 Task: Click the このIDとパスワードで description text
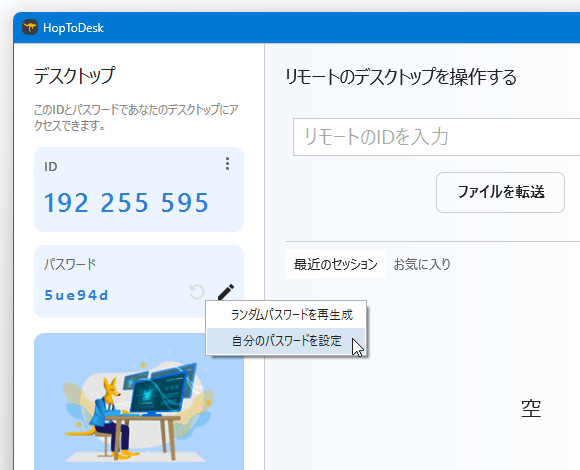coord(136,117)
